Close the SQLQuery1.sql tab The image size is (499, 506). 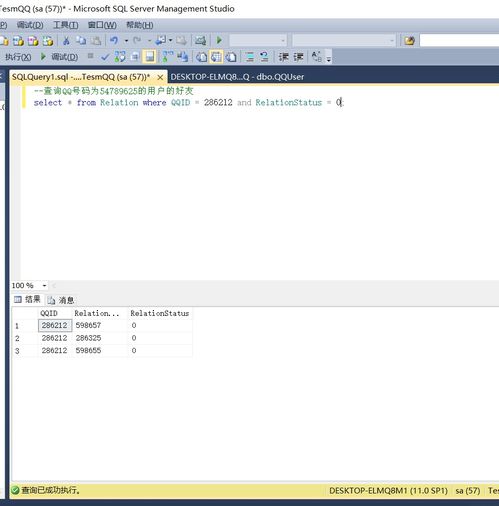coord(160,77)
